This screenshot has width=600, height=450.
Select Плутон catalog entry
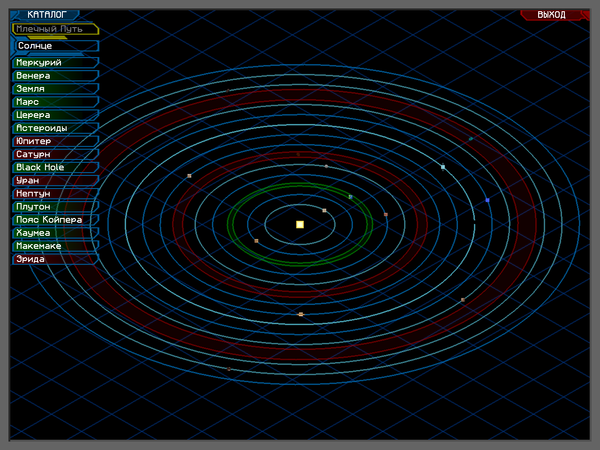click(x=55, y=206)
